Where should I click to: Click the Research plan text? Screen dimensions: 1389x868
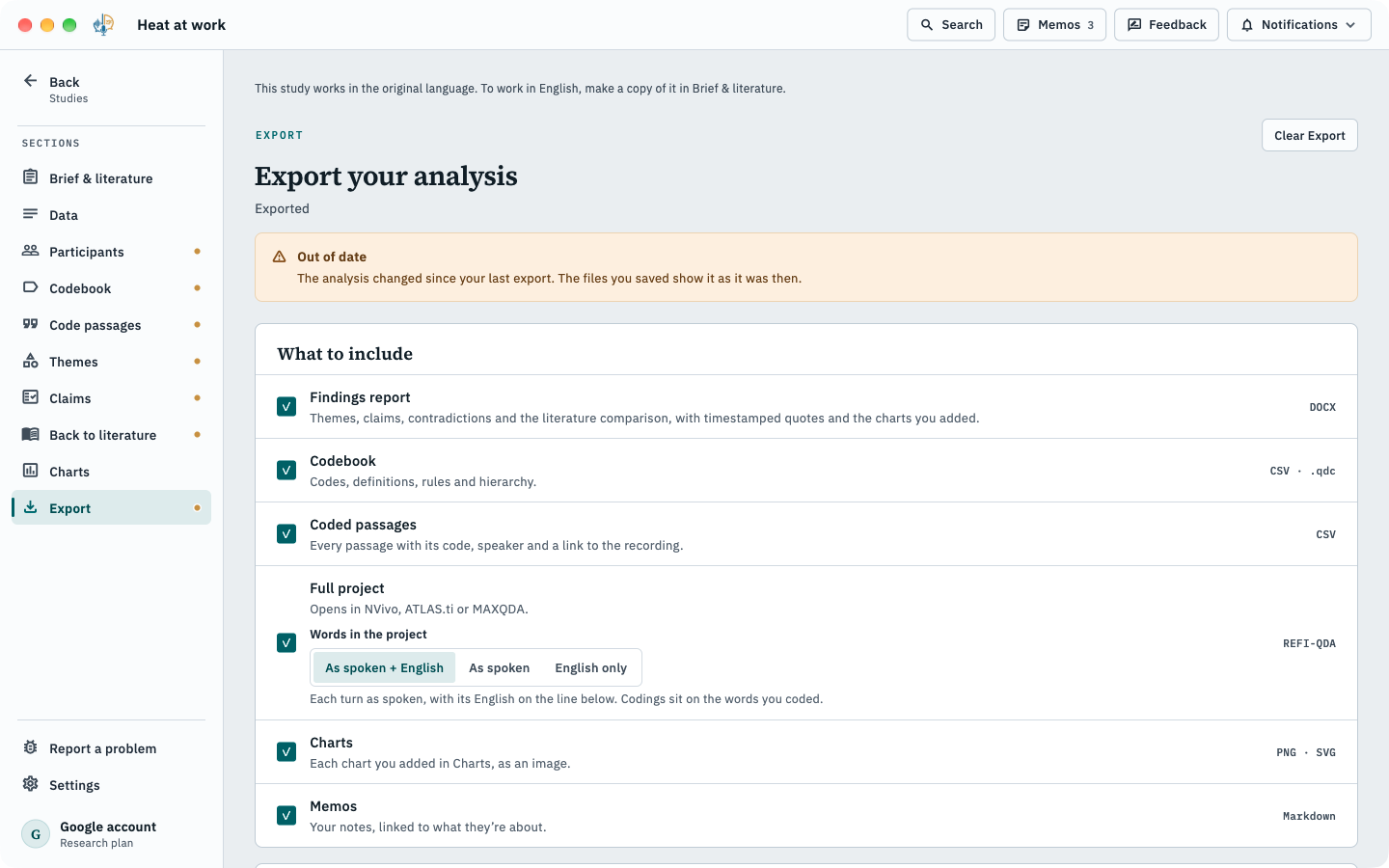coord(96,843)
